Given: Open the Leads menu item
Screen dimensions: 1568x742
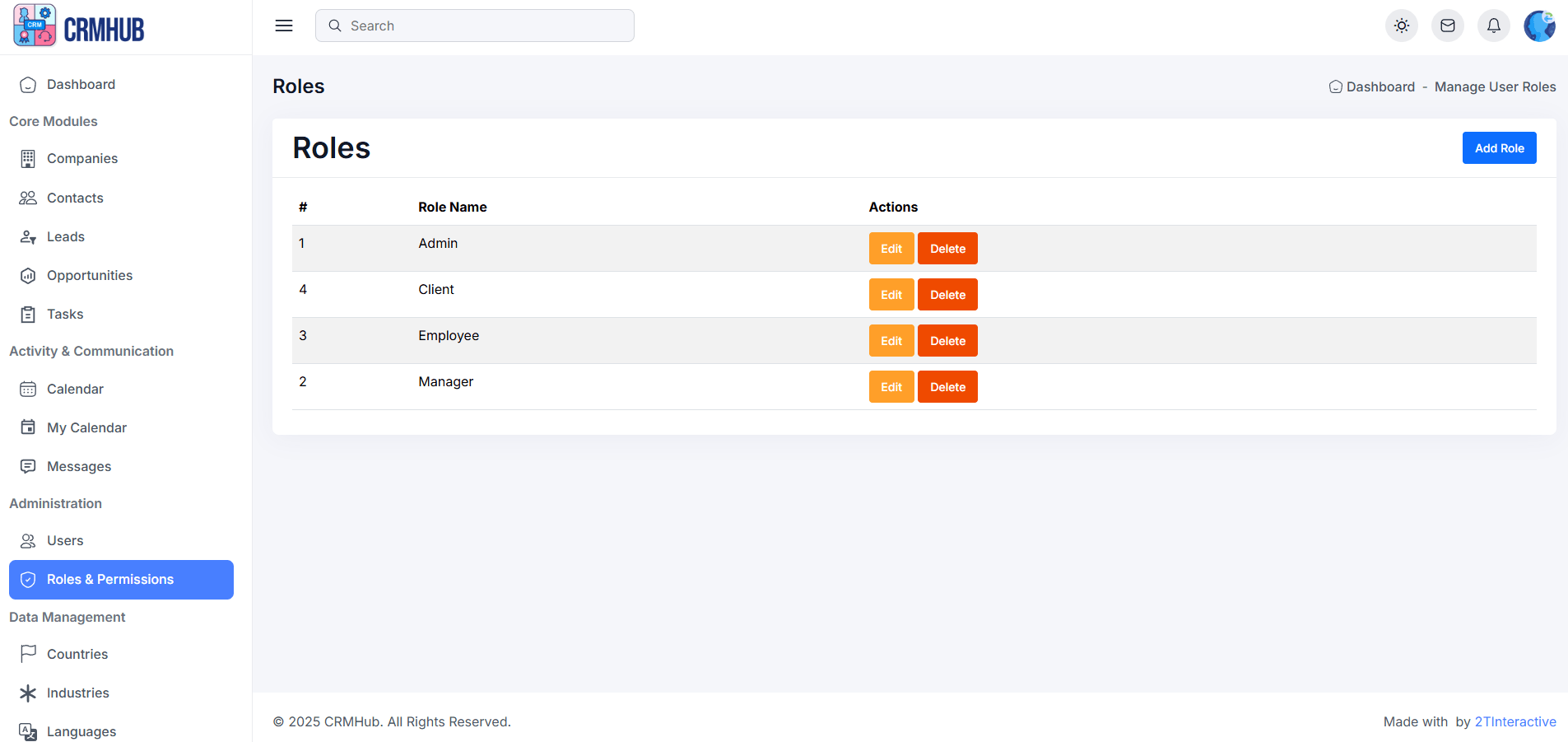Looking at the screenshot, I should click(66, 237).
